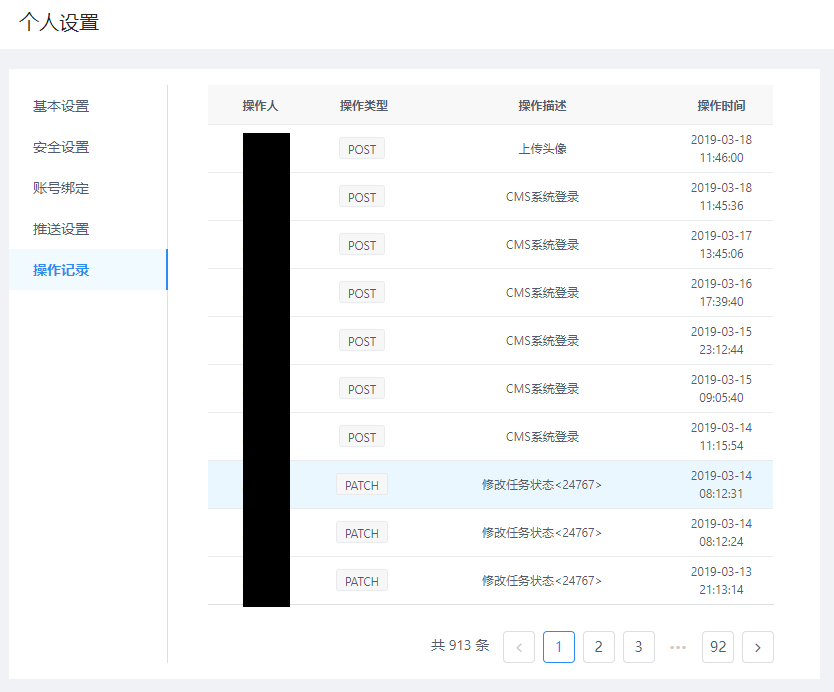Select the 操作记录 sidebar entry
Image resolution: width=834 pixels, height=692 pixels.
point(88,270)
